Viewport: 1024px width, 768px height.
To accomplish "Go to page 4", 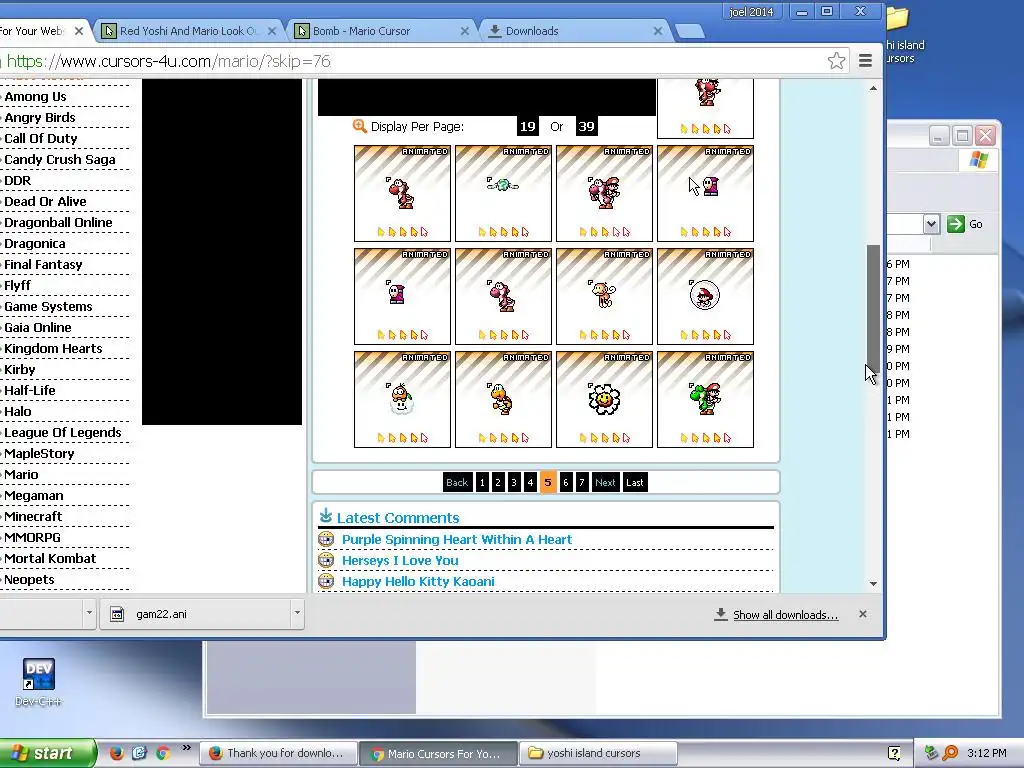I will (x=530, y=482).
